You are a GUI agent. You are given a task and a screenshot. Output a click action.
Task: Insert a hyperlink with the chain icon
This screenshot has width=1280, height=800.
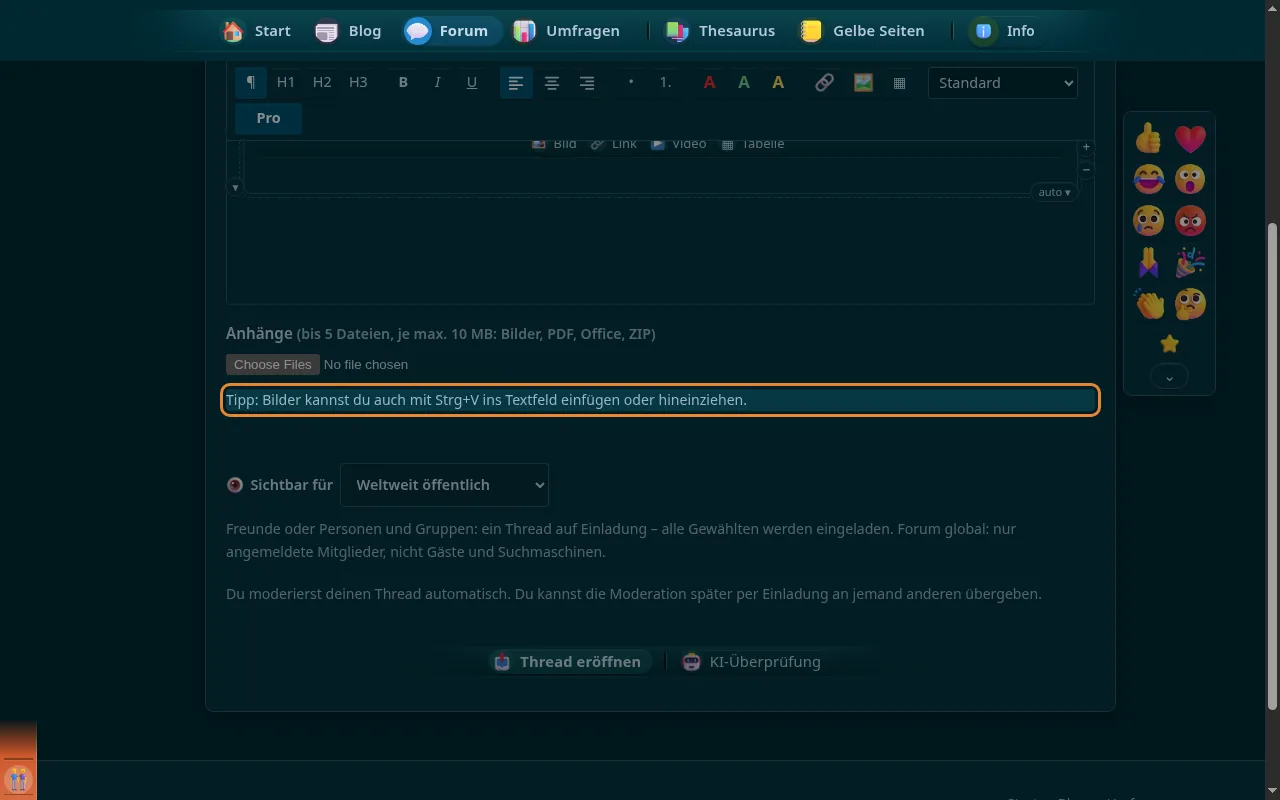pyautogui.click(x=824, y=83)
